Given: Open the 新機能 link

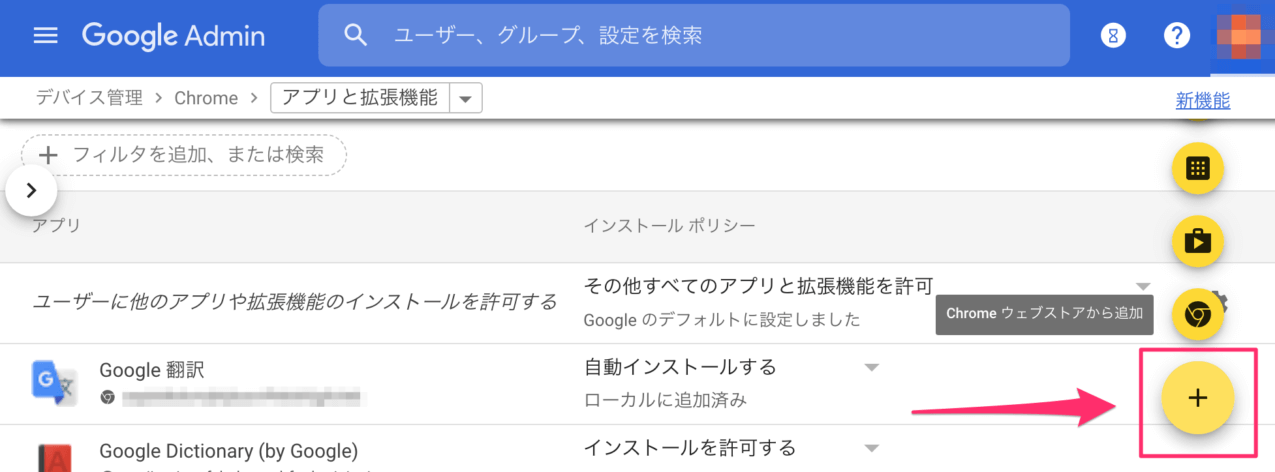Looking at the screenshot, I should [x=1202, y=100].
